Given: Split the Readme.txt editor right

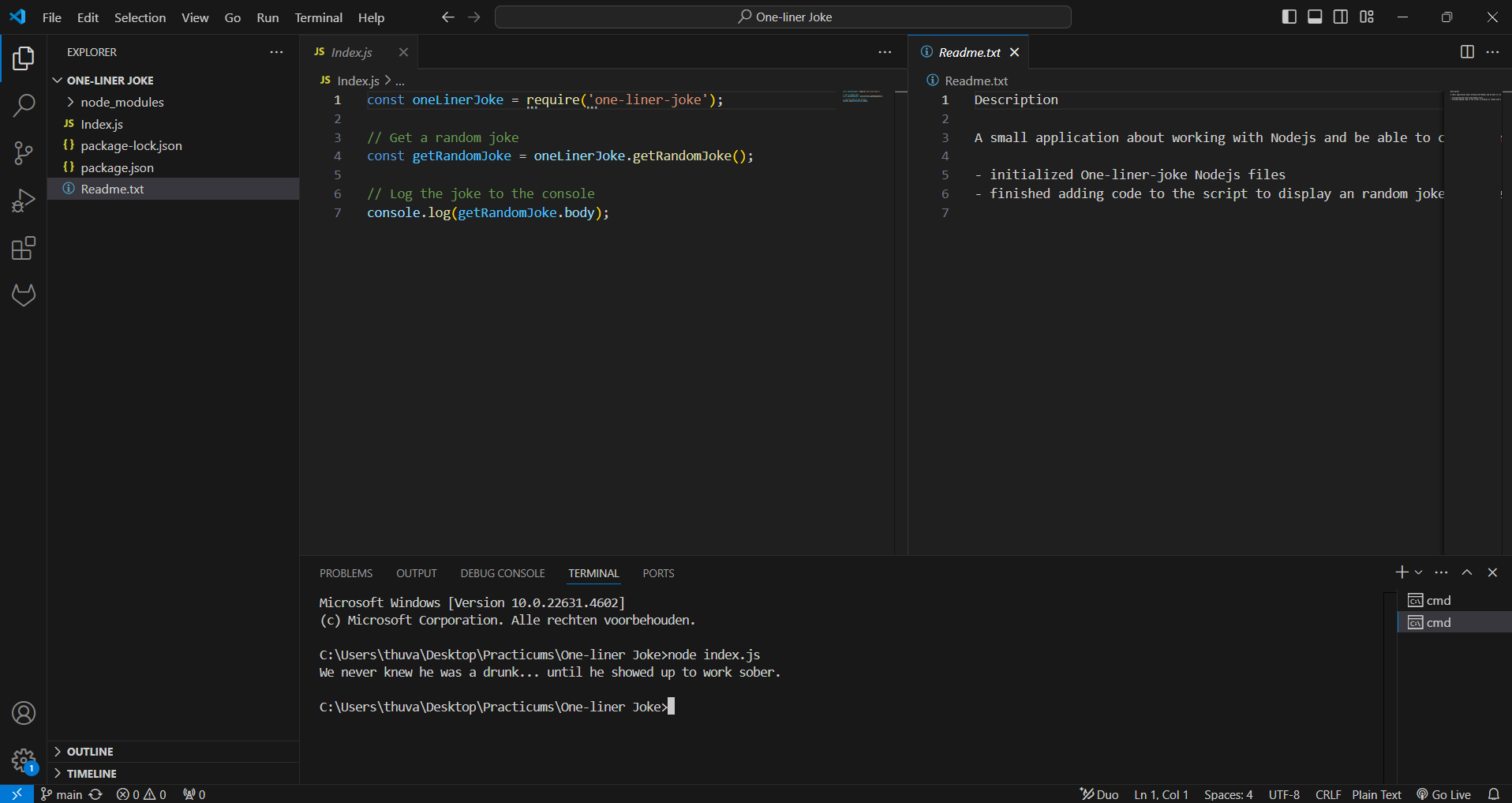Looking at the screenshot, I should point(1467,52).
